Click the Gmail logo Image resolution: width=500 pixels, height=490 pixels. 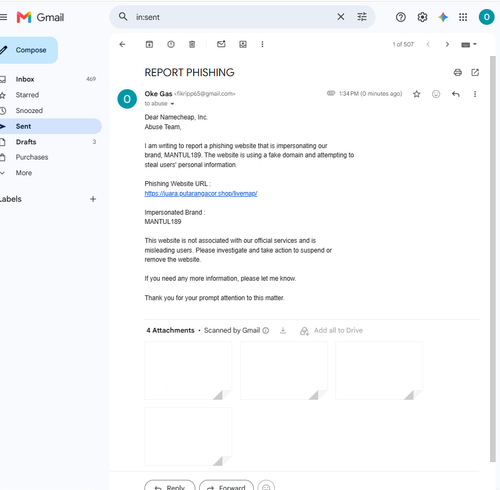point(40,17)
